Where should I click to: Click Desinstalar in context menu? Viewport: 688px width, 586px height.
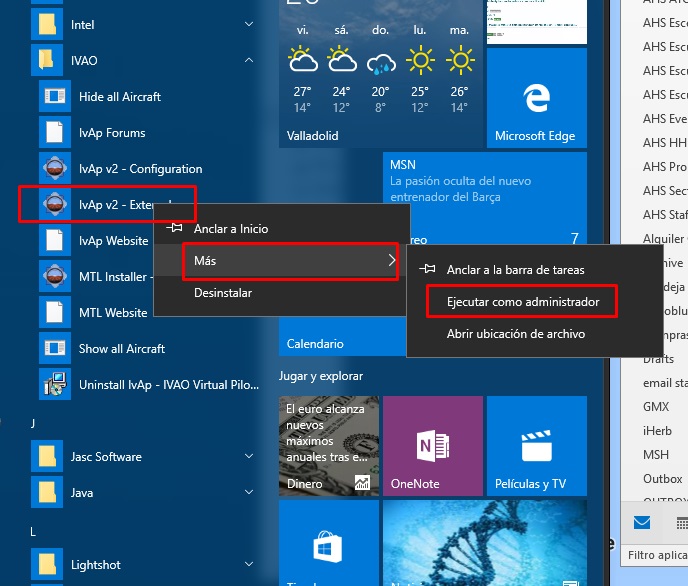pyautogui.click(x=223, y=293)
